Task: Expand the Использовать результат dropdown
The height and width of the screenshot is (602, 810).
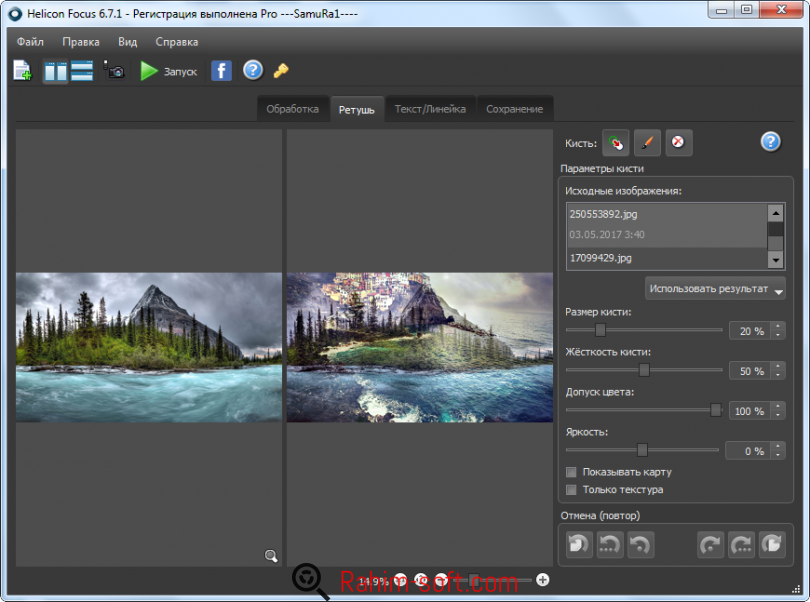Action: pyautogui.click(x=716, y=289)
